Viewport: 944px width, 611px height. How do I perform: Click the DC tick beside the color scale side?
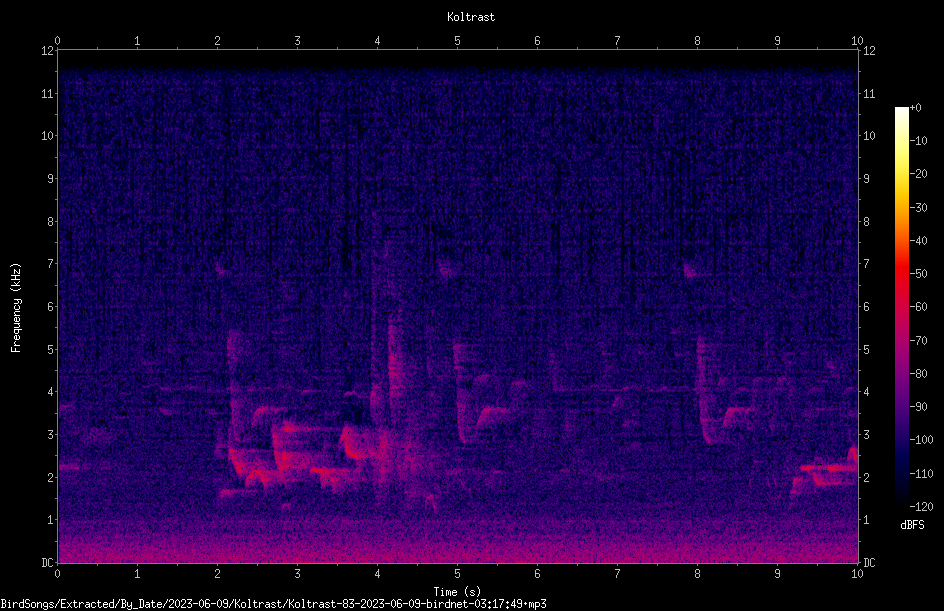point(869,563)
